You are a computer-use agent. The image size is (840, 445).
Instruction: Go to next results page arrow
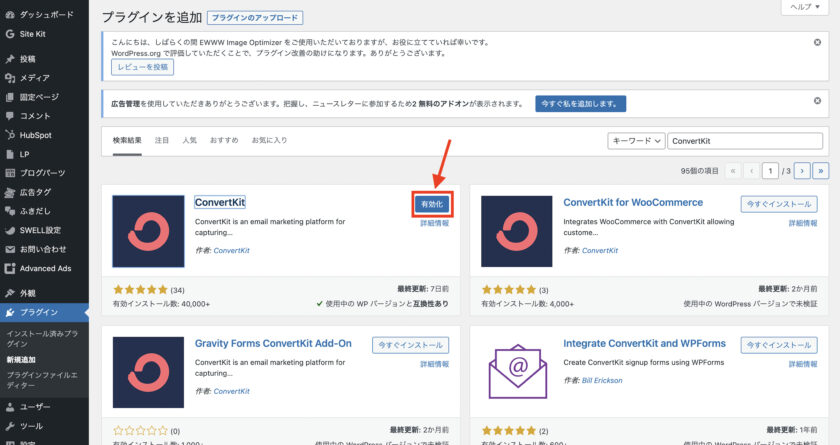pyautogui.click(x=802, y=171)
